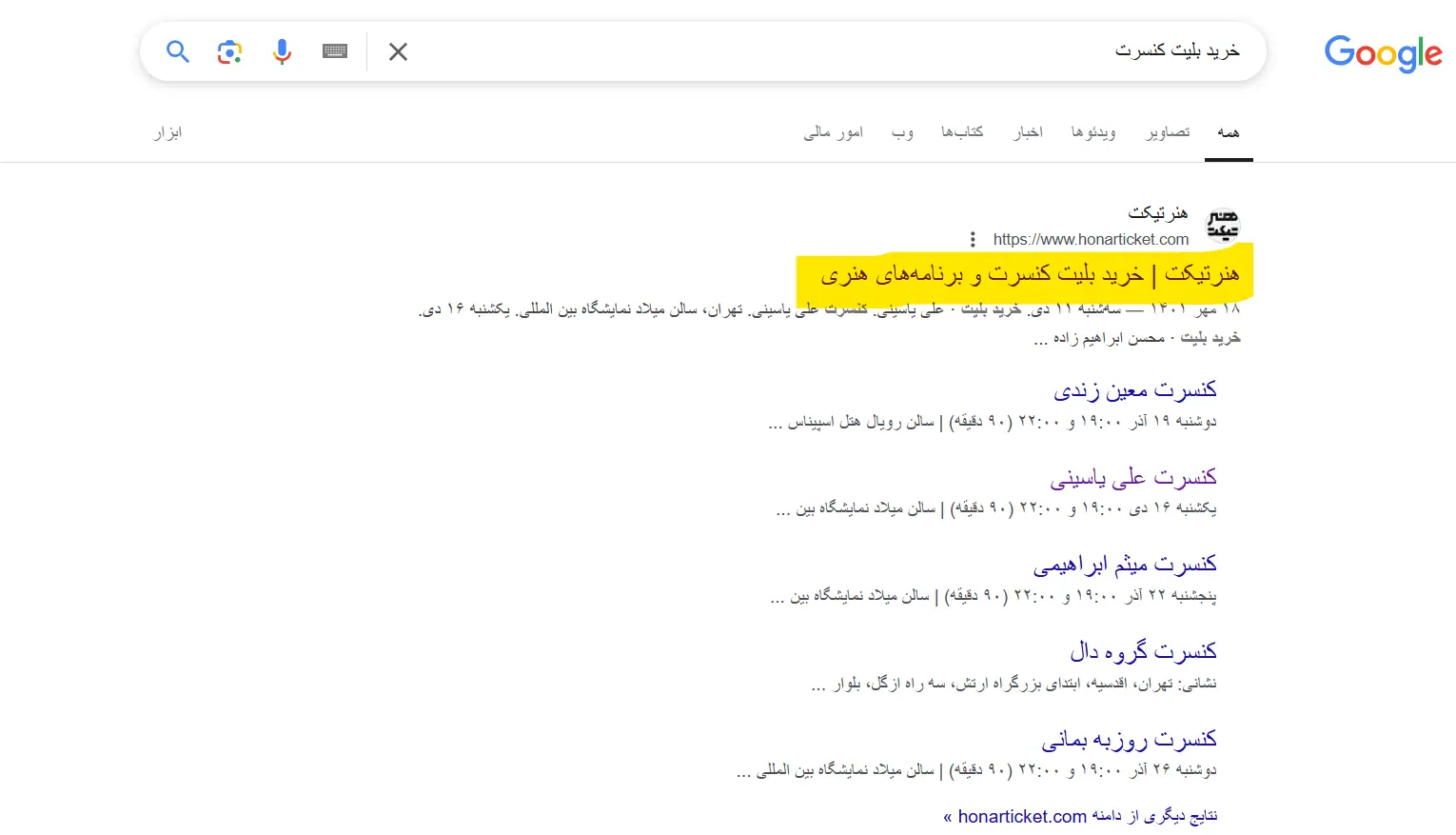Open highlighted result هنرتیکت | خرید بلیت کنسرت
This screenshot has width=1456, height=835.
pyautogui.click(x=1030, y=274)
